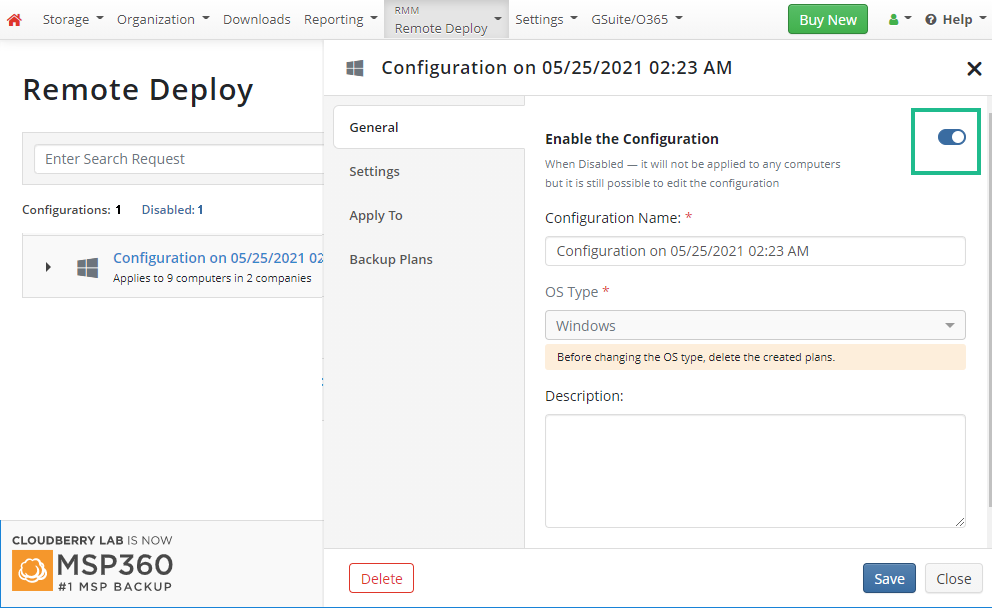992x608 pixels.
Task: Go to the home page icon
Action: [x=15, y=20]
